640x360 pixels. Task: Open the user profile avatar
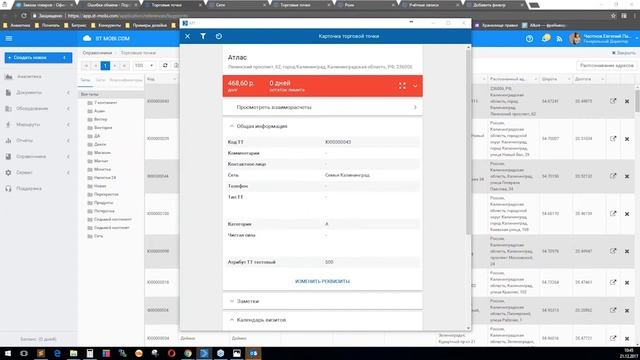coord(575,39)
